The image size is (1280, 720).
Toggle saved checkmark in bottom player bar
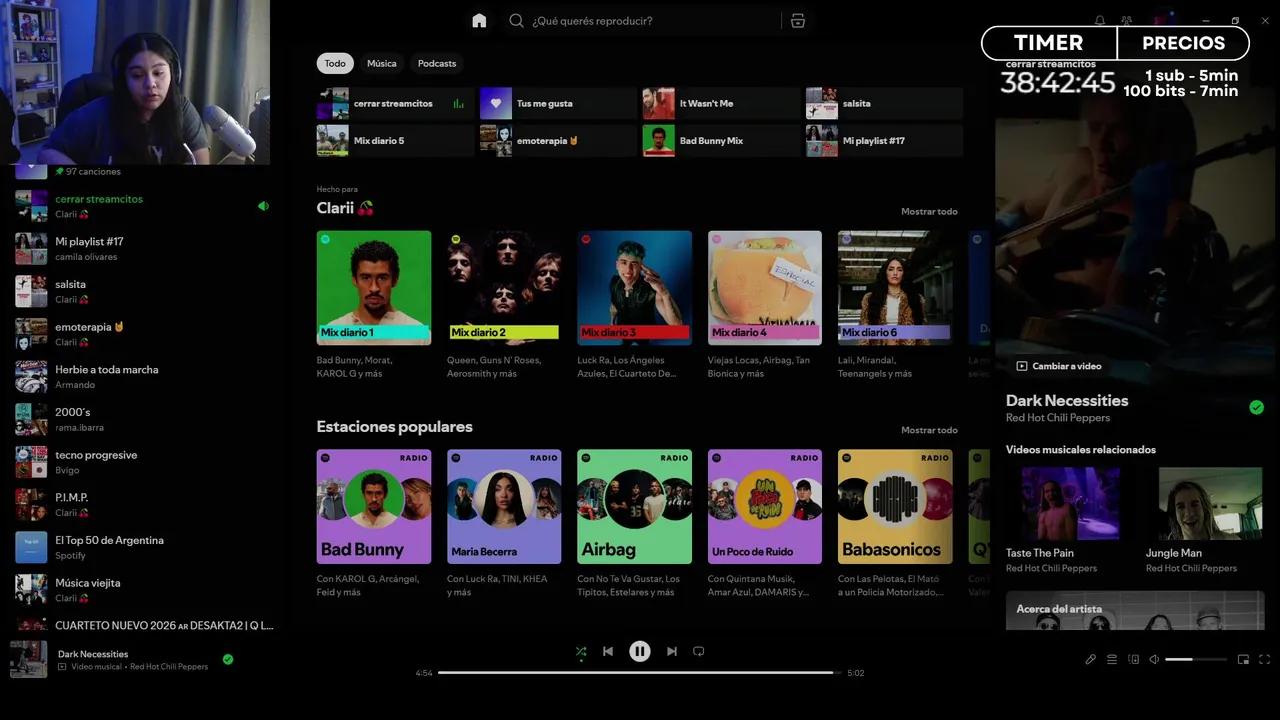[228, 659]
